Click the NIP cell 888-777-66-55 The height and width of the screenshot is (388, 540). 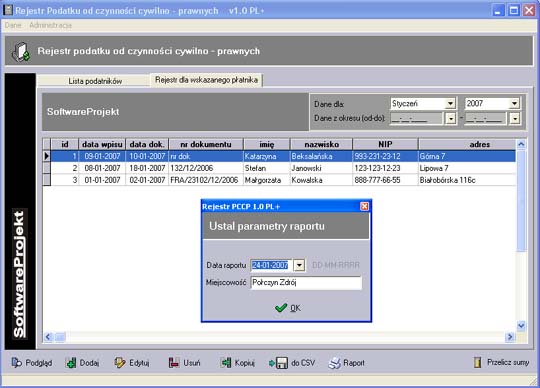(x=385, y=180)
